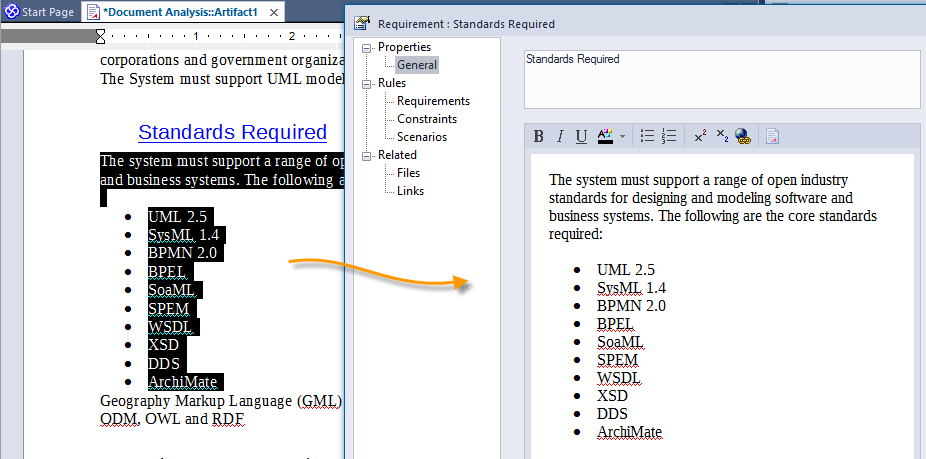
Task: Click the Standards Required name field
Action: pos(718,78)
